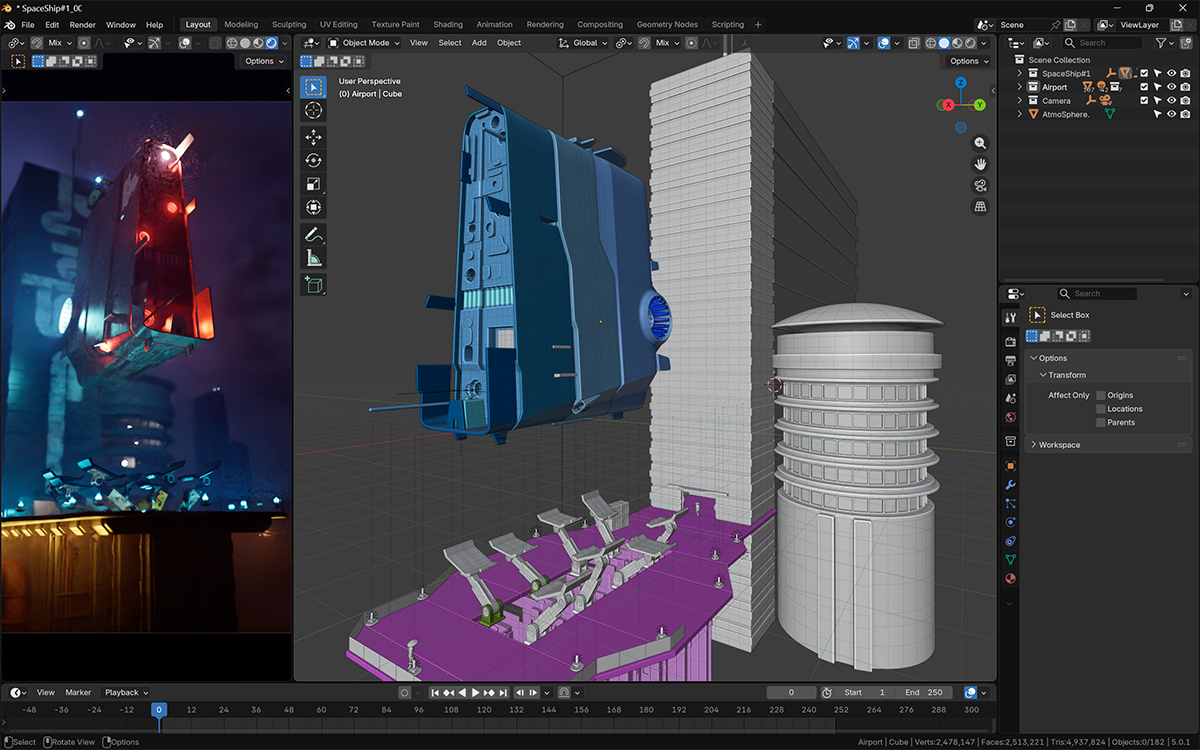Select the Move tool in the toolbar
The image size is (1200, 750).
click(313, 136)
